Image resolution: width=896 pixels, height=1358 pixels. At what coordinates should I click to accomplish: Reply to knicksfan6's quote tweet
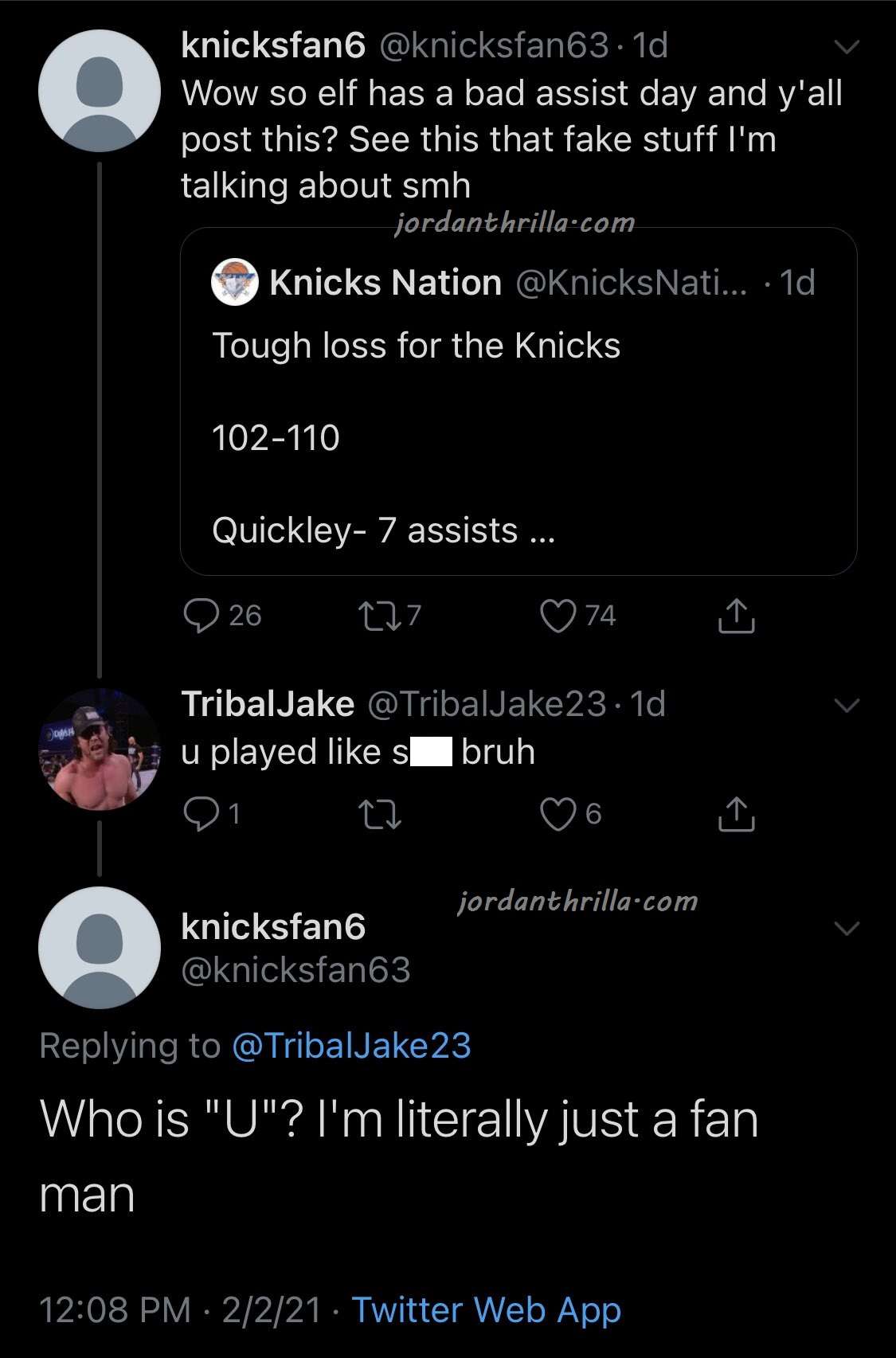202,616
